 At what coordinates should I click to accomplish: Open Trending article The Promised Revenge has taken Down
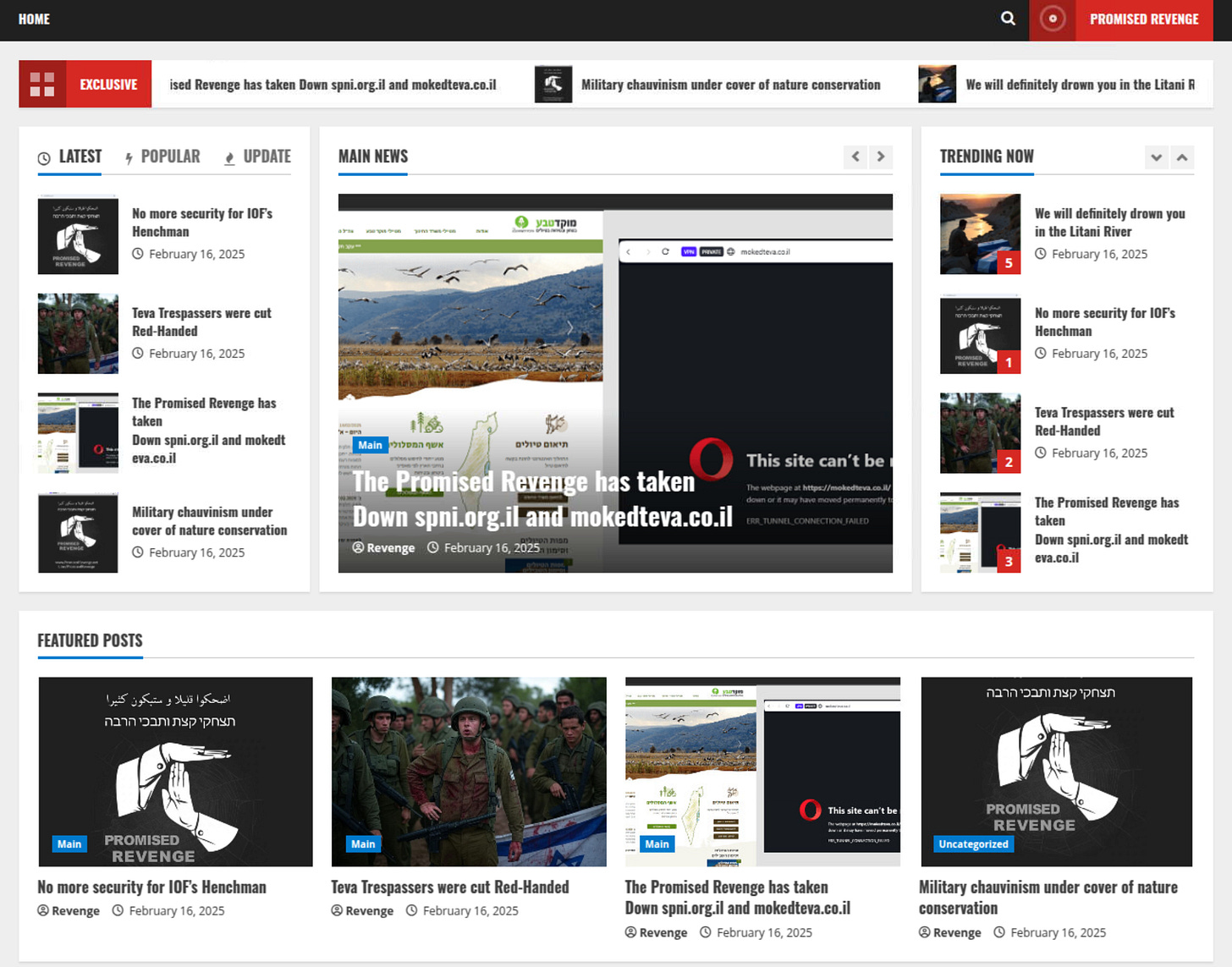tap(1111, 530)
